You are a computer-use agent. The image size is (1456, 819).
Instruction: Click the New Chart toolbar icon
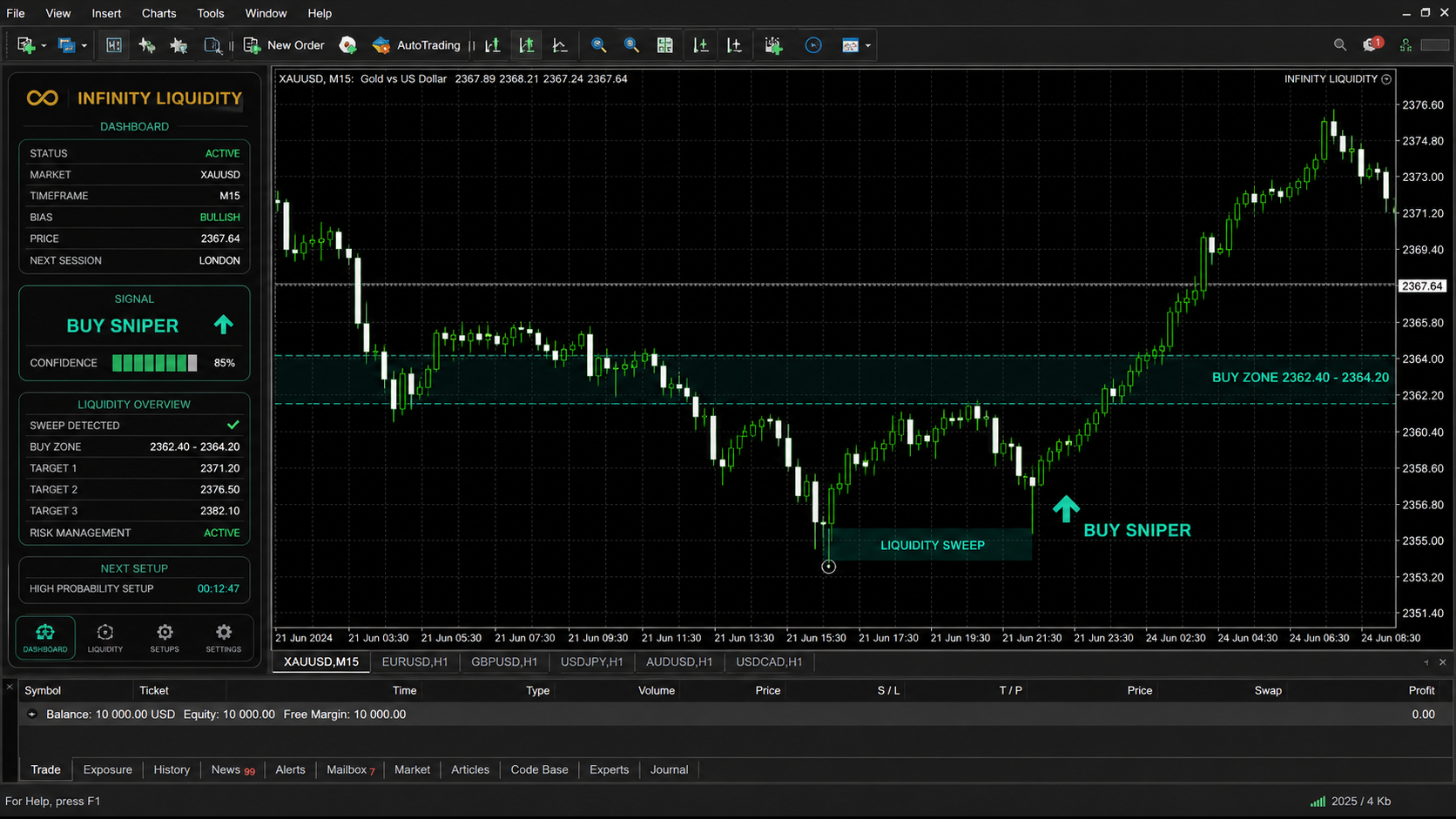[x=25, y=45]
